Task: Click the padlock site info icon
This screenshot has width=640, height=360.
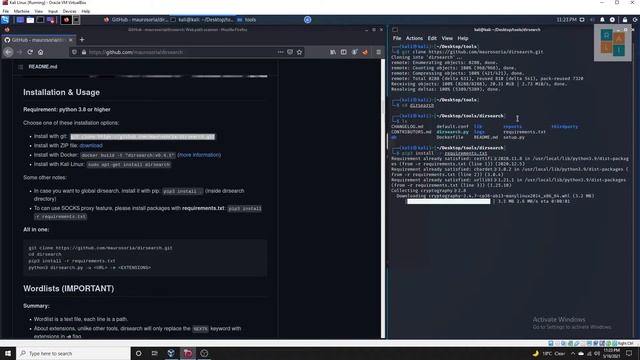Action: pyautogui.click(x=84, y=52)
